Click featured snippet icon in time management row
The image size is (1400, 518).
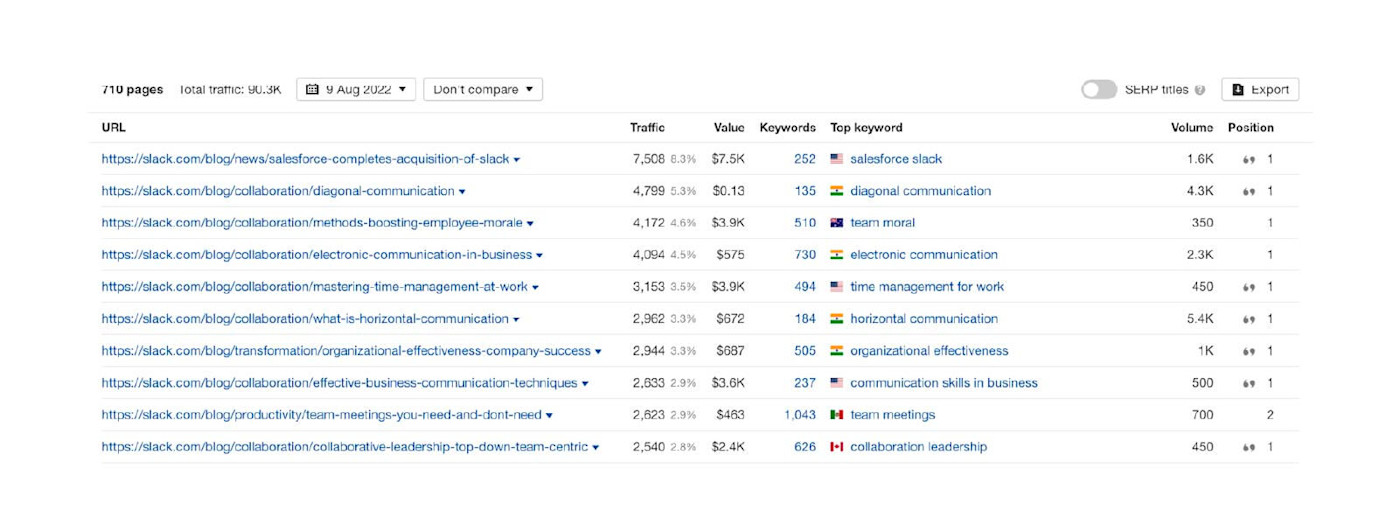[x=1249, y=288]
